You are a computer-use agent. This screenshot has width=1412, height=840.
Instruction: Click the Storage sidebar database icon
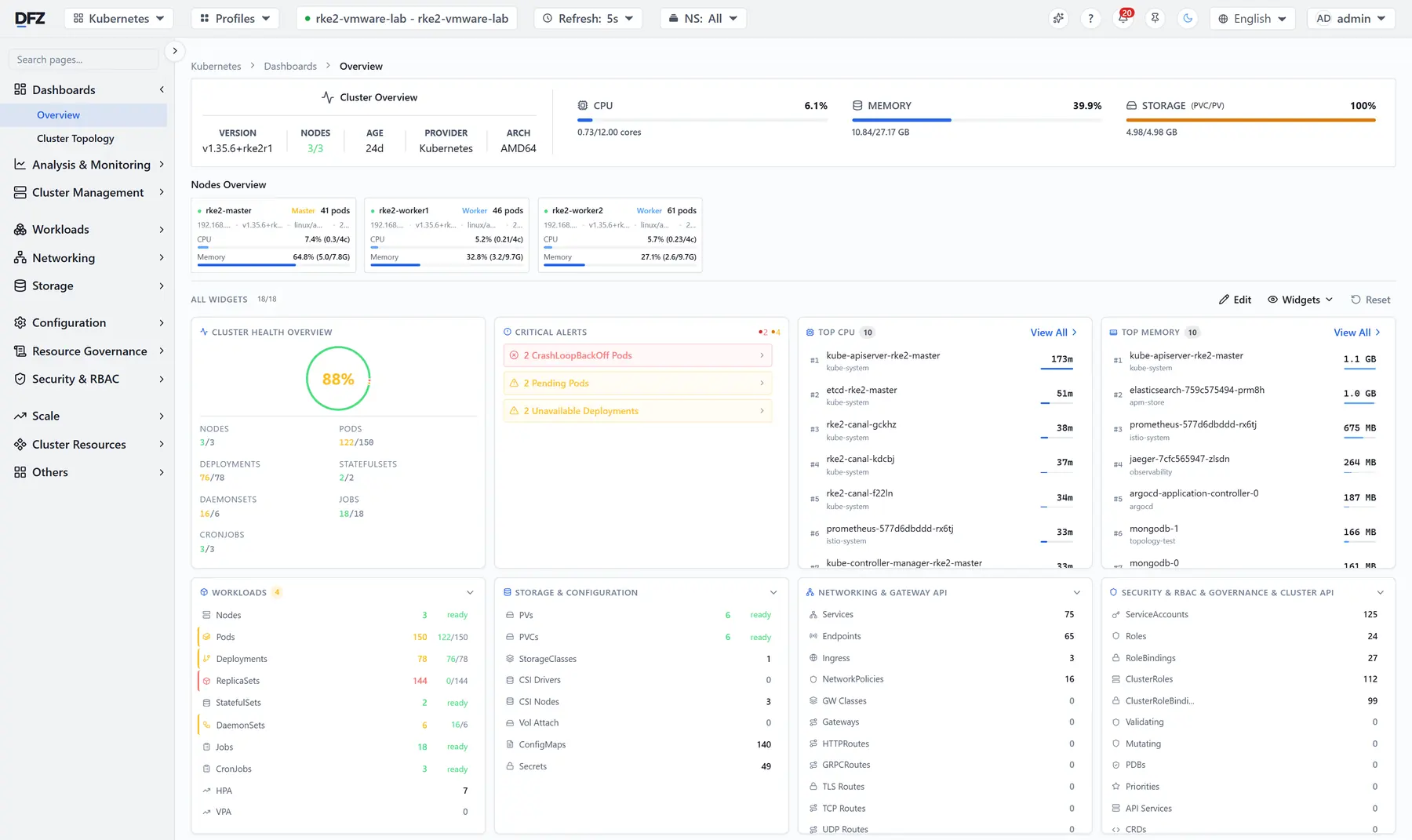(x=20, y=285)
